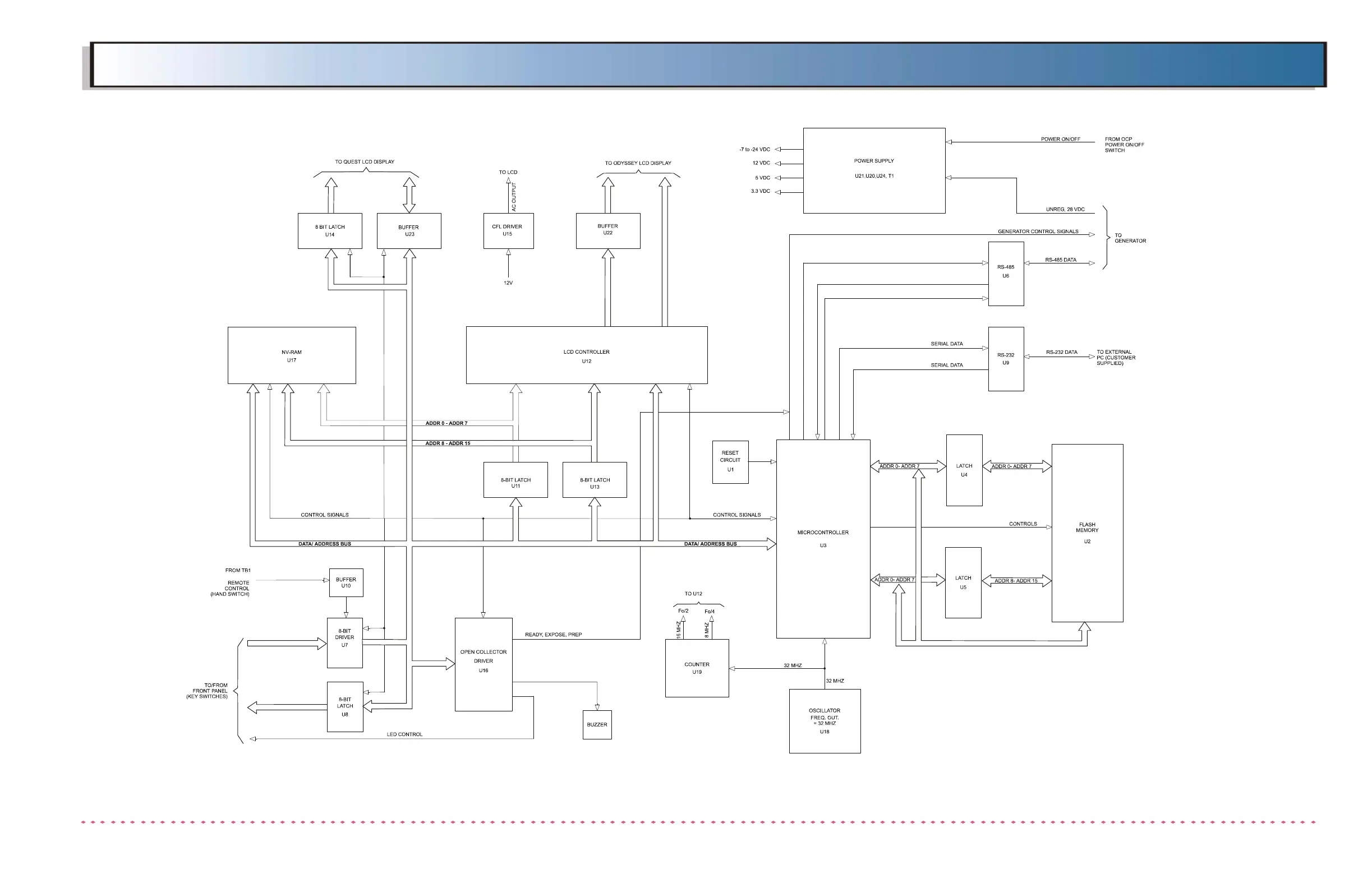Image resolution: width=1372 pixels, height=888 pixels.
Task: Select the NV-RAM U17 block
Action: click(x=292, y=355)
